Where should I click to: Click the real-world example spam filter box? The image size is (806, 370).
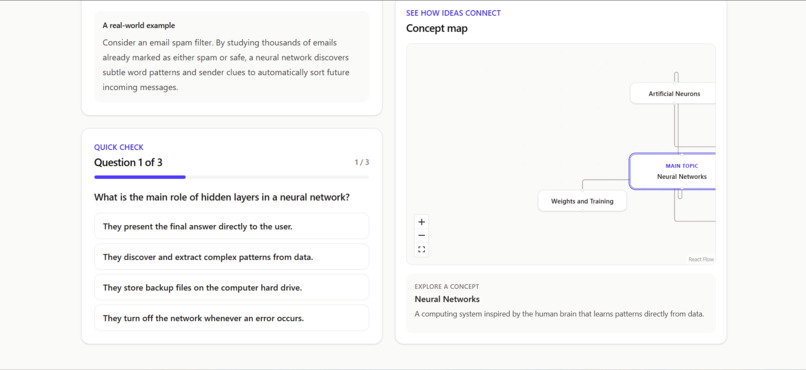click(x=231, y=57)
